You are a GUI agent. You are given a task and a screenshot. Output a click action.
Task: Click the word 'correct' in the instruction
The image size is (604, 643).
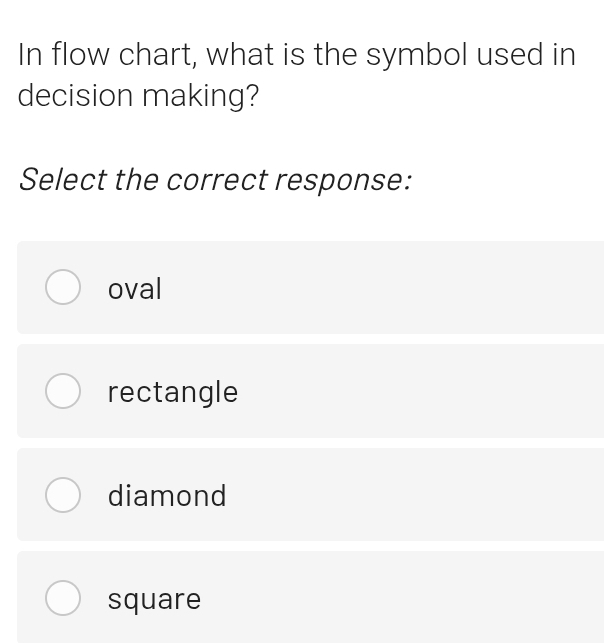[216, 180]
